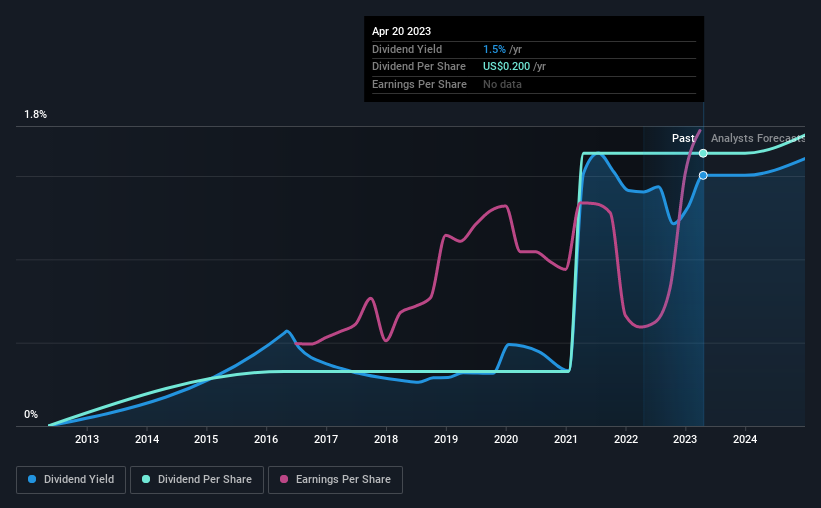Click the Analysts Forecasts label
821x508 pixels.
click(758, 138)
